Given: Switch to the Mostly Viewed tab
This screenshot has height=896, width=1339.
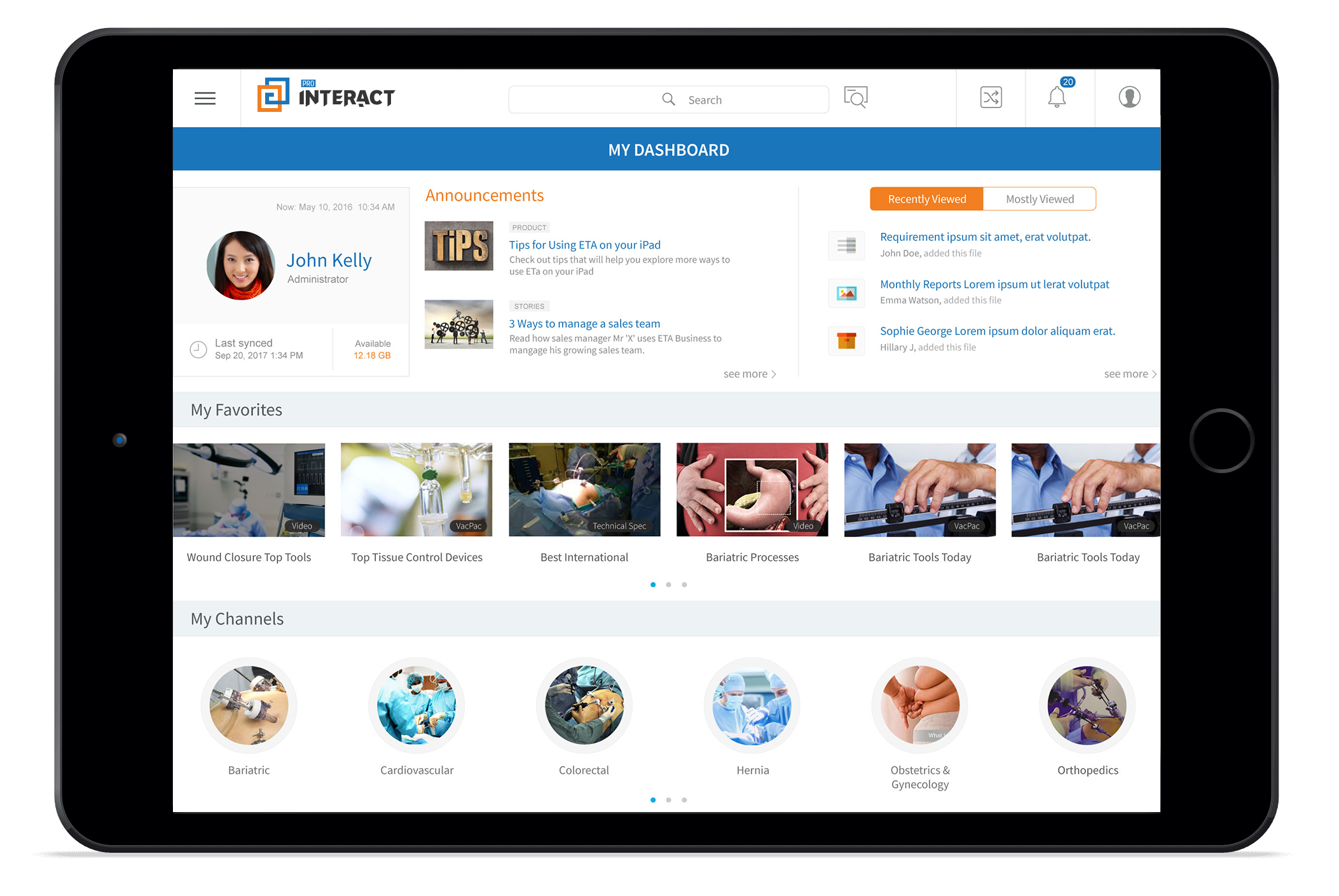Looking at the screenshot, I should 1040,199.
